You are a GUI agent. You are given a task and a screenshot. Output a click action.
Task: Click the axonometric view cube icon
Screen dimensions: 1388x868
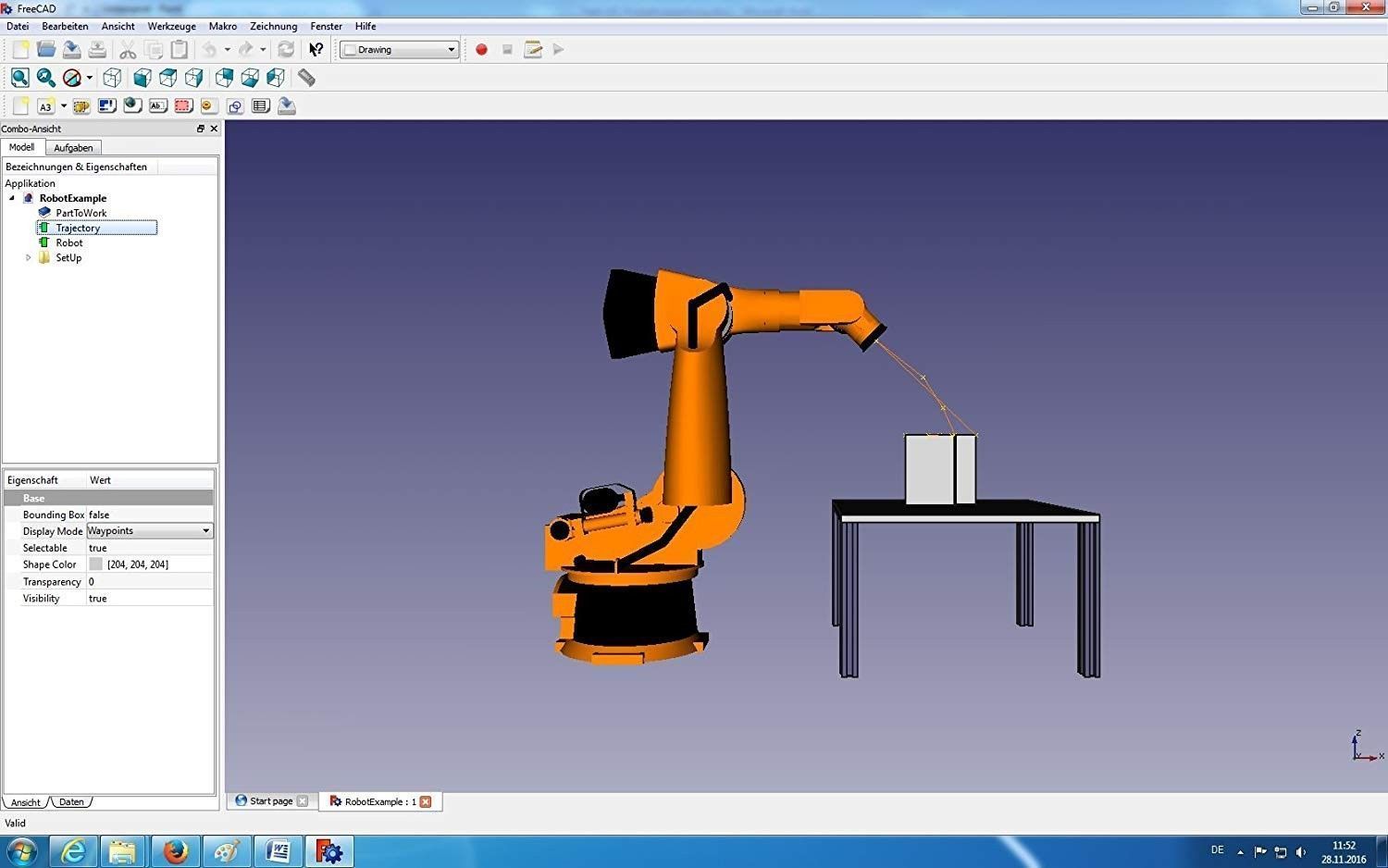click(112, 78)
